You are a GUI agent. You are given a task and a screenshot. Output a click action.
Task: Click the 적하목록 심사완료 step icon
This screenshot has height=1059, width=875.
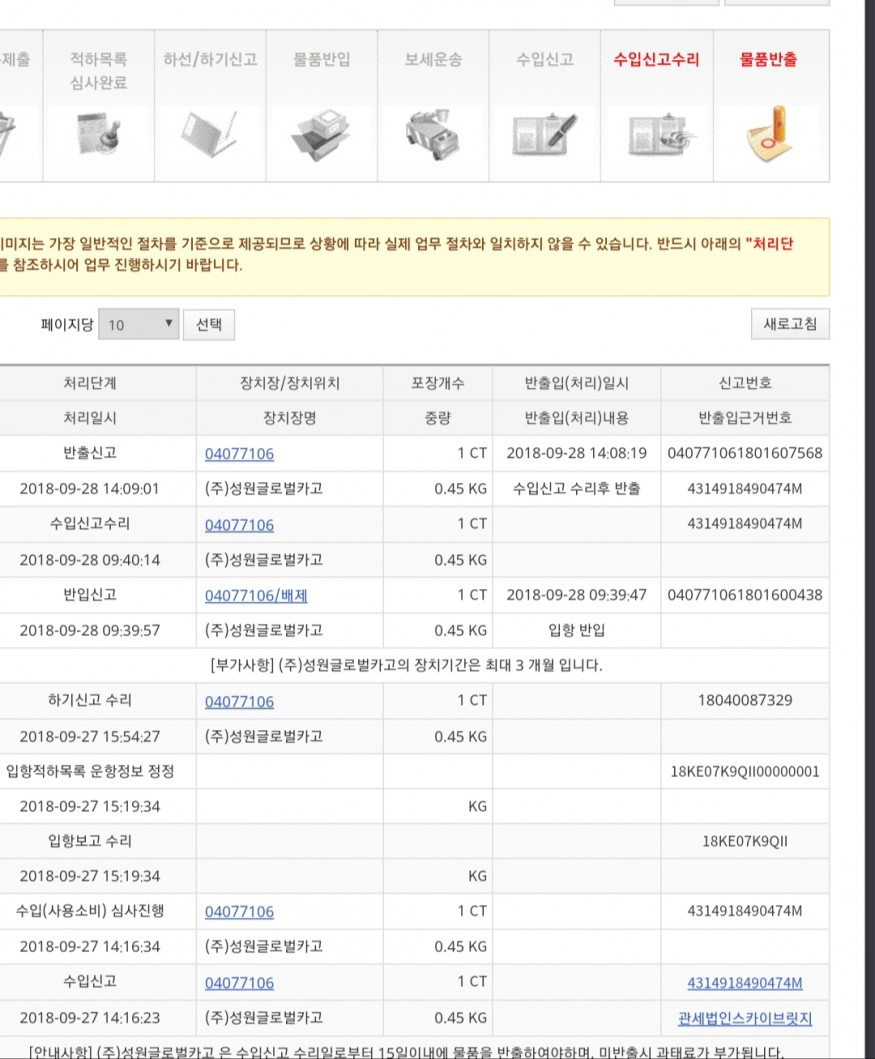pyautogui.click(x=98, y=132)
